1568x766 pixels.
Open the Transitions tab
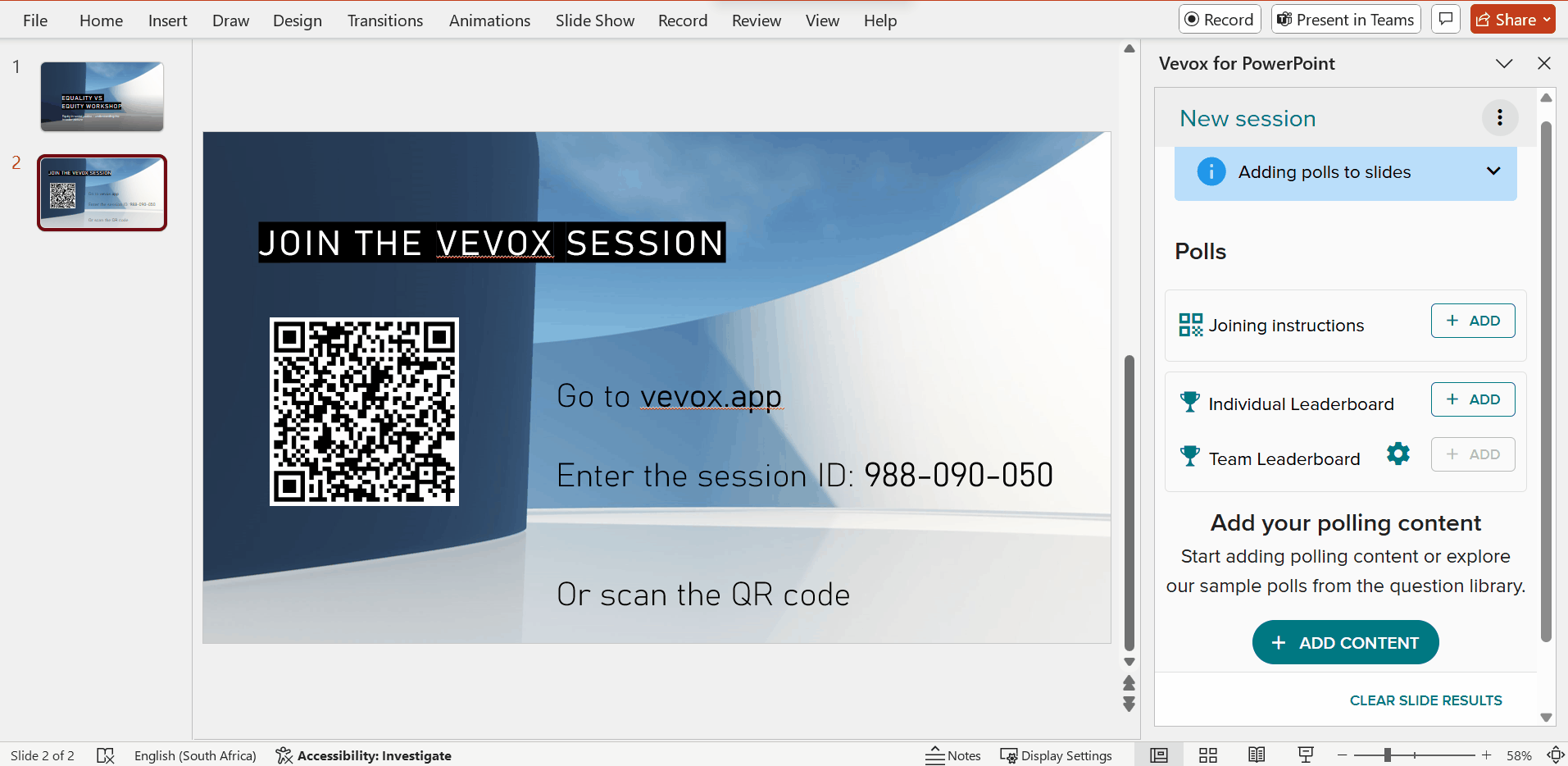384,21
